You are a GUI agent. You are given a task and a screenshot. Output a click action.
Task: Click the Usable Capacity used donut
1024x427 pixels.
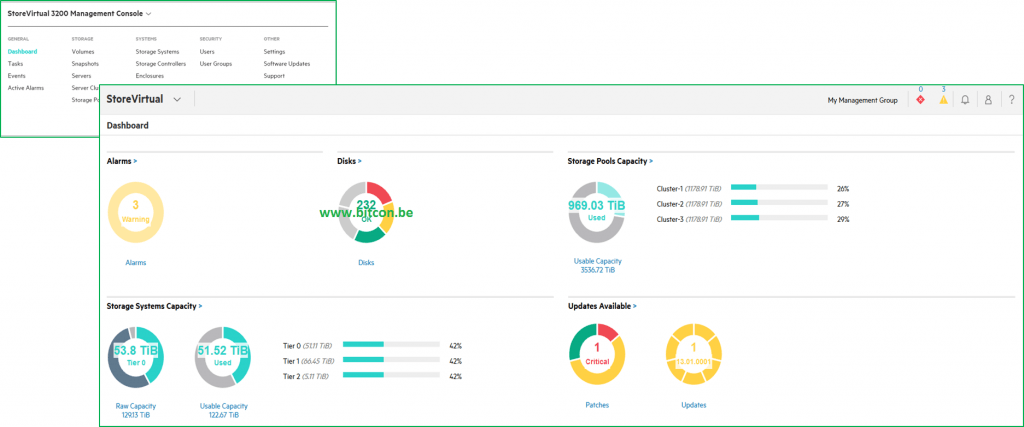click(x=223, y=356)
